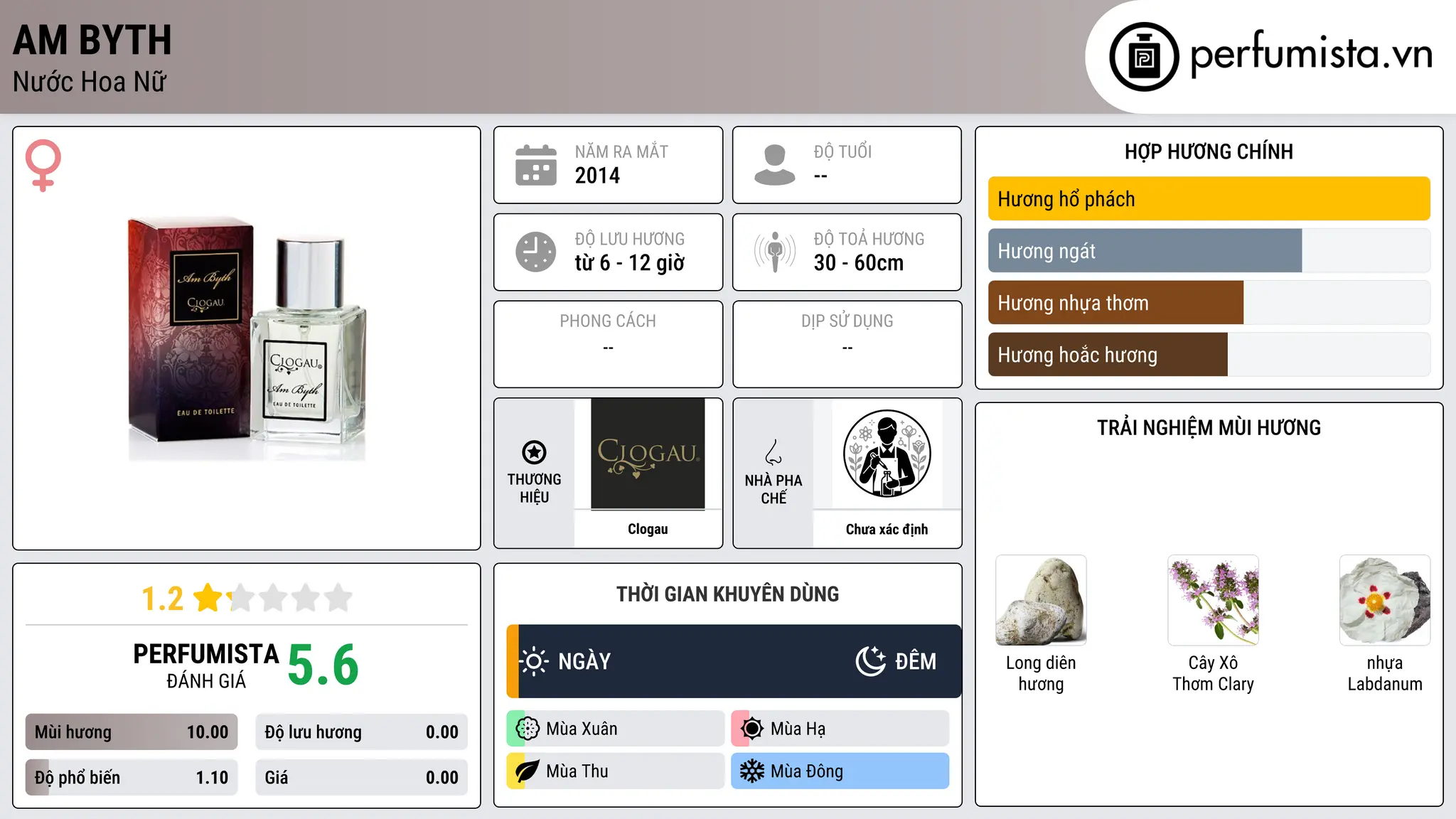Viewport: 1456px width, 819px height.
Task: Click the Nước Hoa Nữ subtitle
Action: point(90,82)
